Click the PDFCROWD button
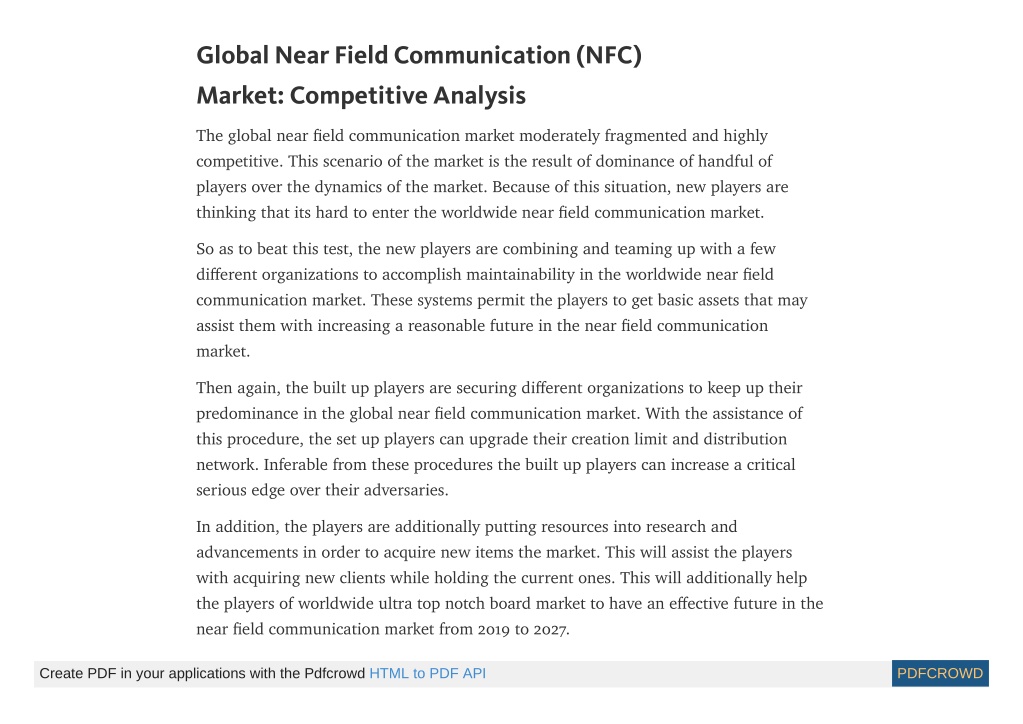 pos(939,674)
